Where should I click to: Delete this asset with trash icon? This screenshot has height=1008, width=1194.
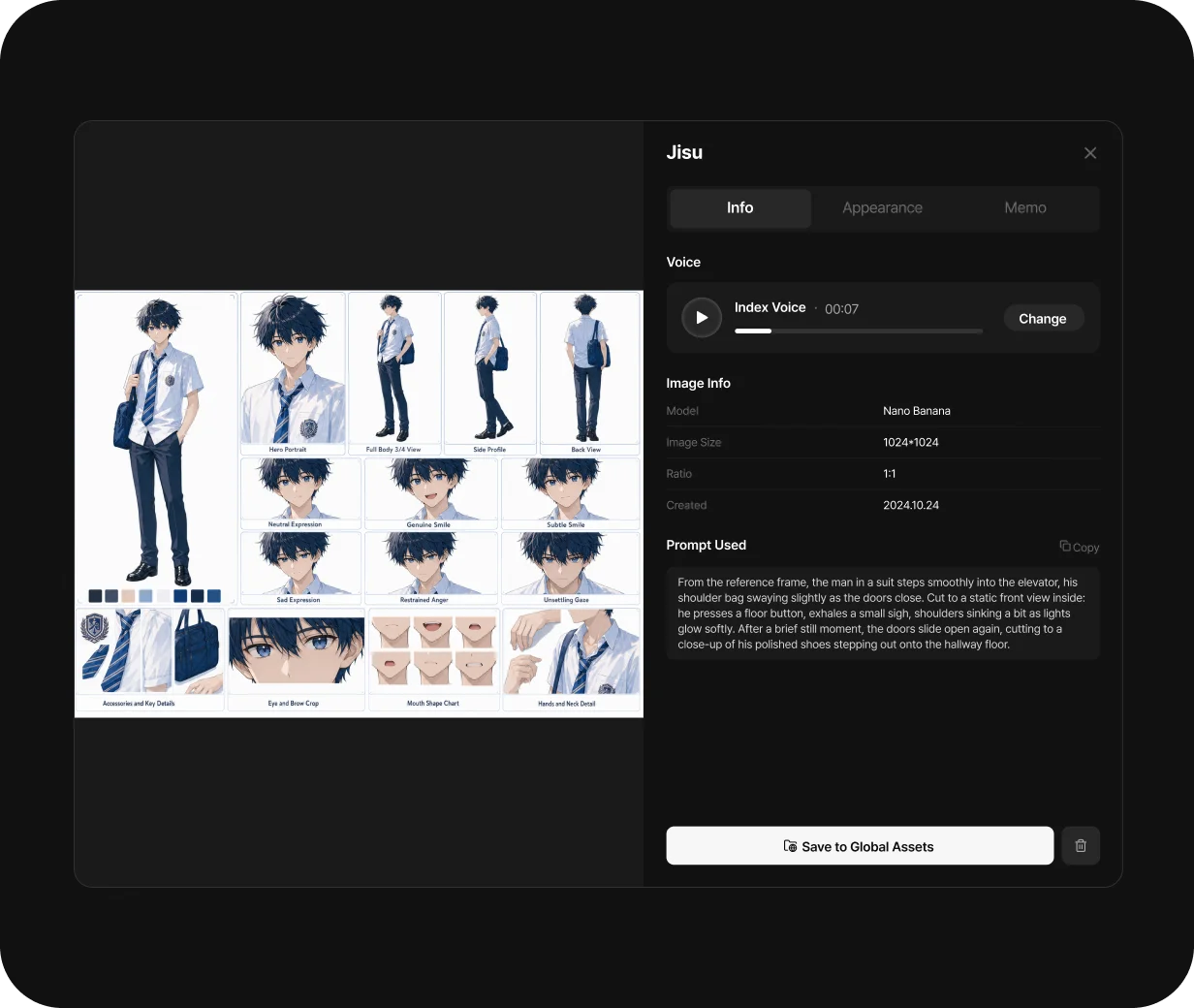[1081, 845]
